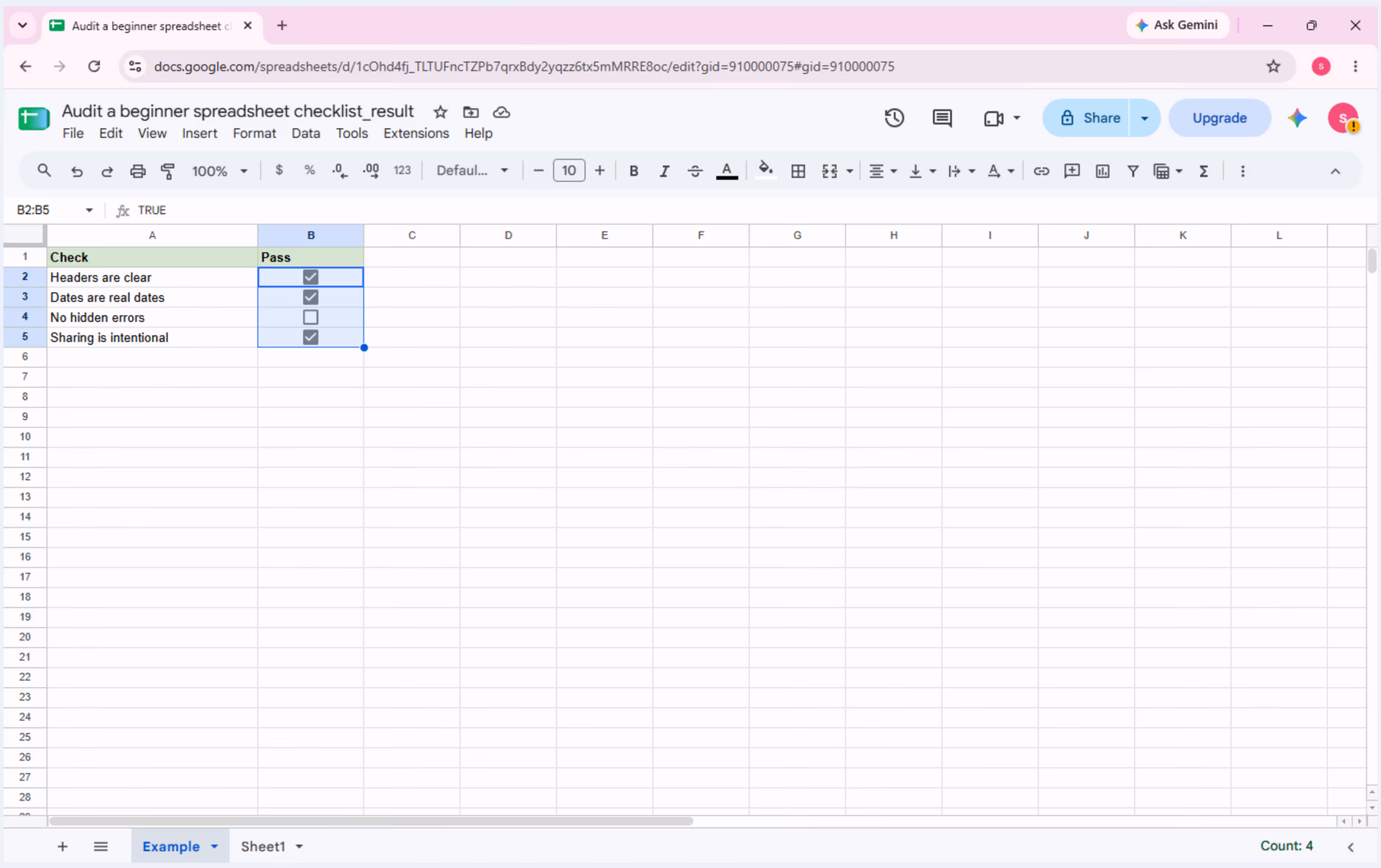Toggle Bold formatting
Image resolution: width=1381 pixels, height=868 pixels.
[x=634, y=171]
